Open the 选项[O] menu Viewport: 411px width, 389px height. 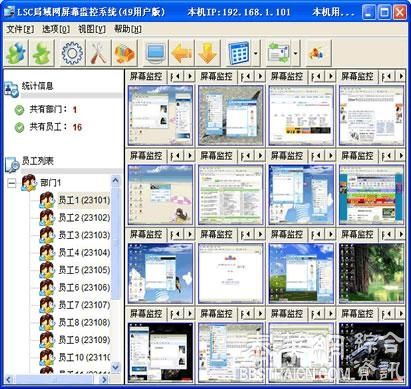coord(56,29)
